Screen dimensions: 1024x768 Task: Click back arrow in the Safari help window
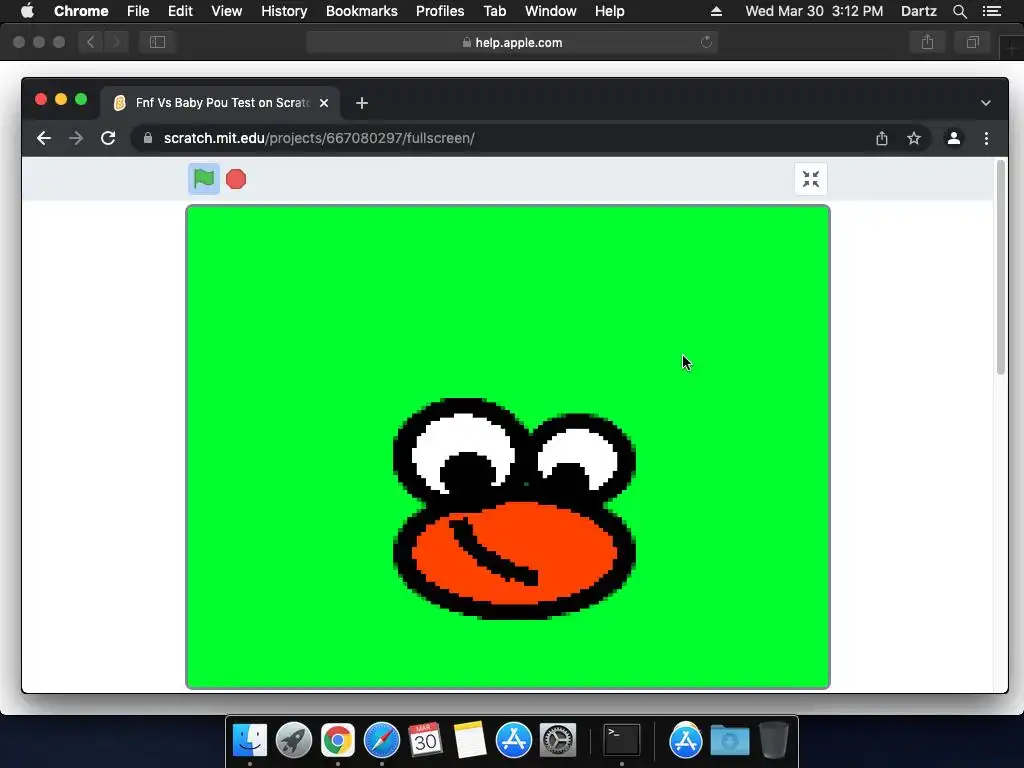click(91, 42)
